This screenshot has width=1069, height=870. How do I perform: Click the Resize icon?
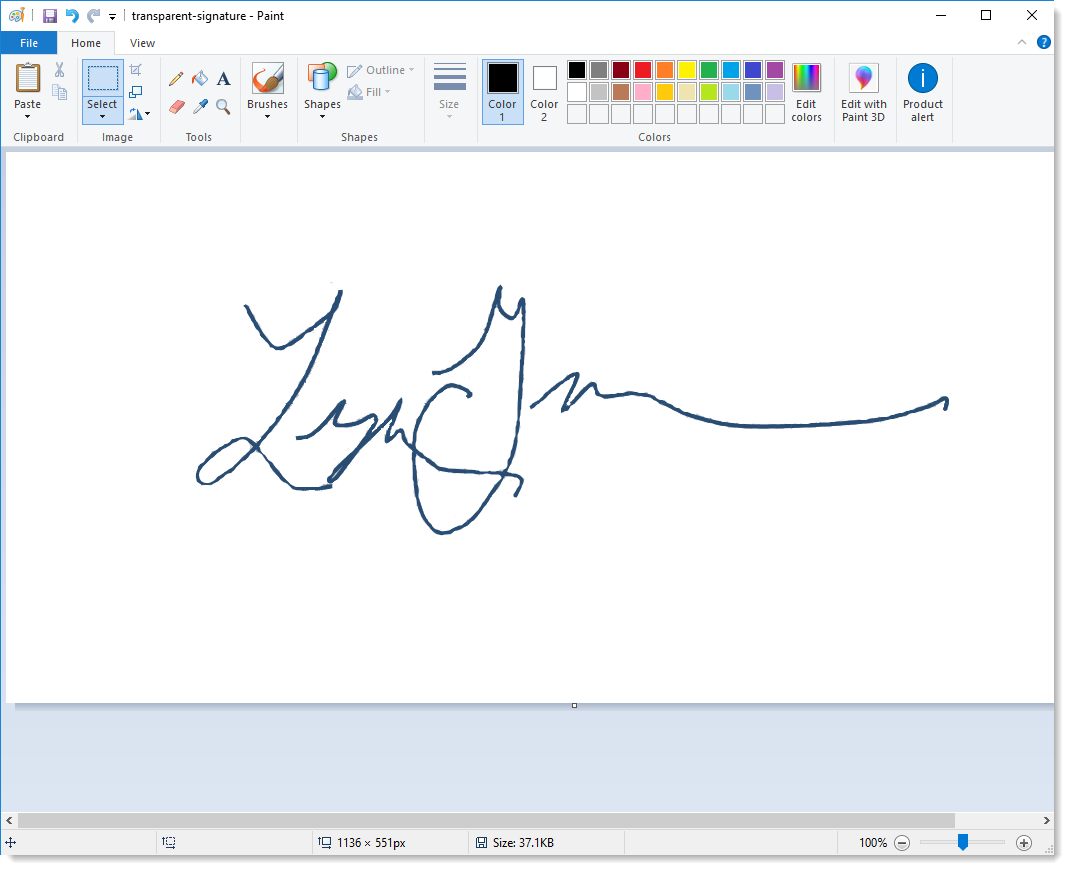[x=137, y=91]
